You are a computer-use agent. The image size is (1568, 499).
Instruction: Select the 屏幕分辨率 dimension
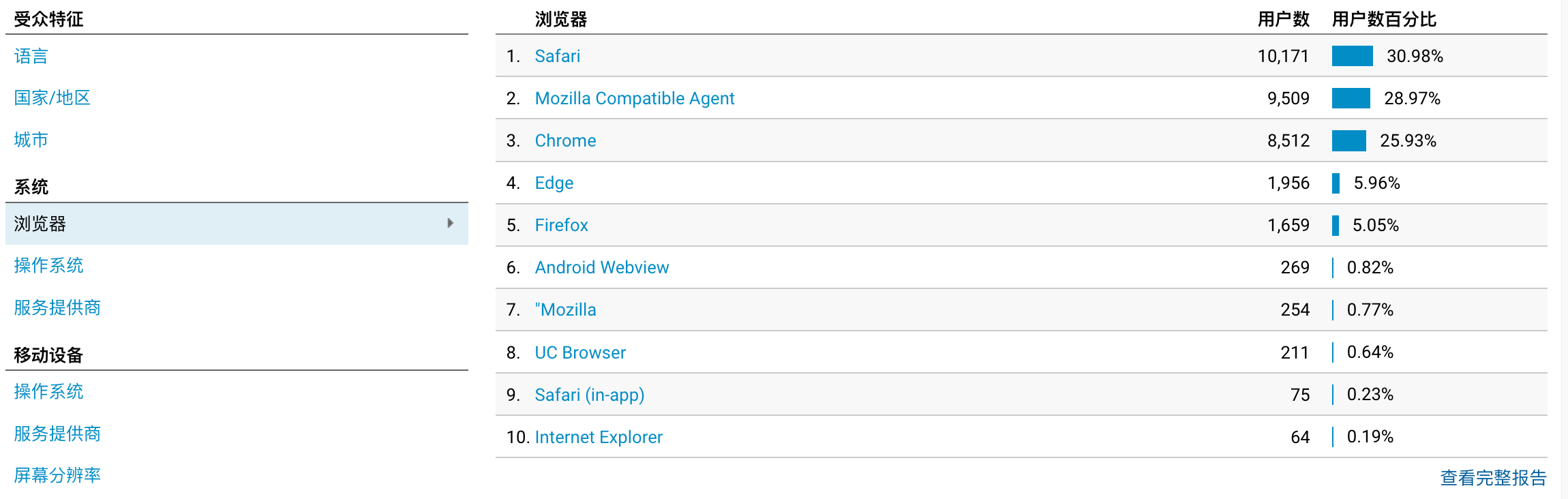pyautogui.click(x=57, y=475)
